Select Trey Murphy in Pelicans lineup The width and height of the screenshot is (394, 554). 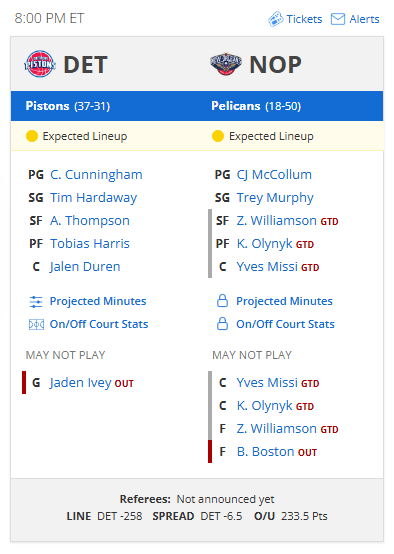[x=275, y=198]
